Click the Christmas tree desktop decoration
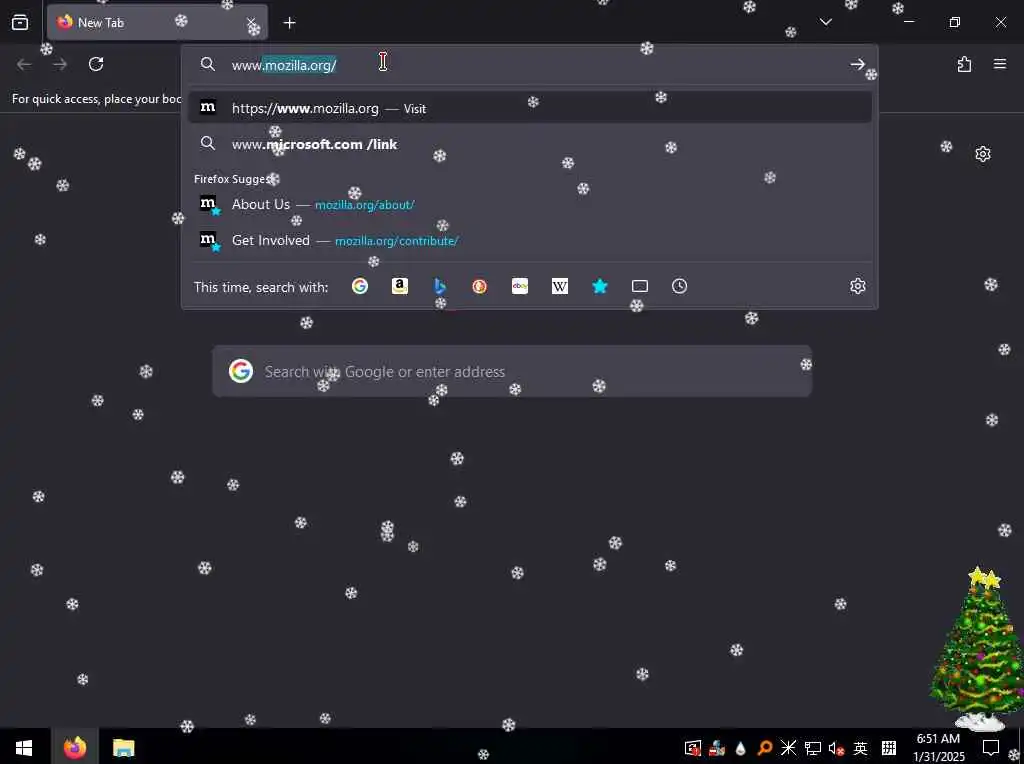This screenshot has width=1024, height=764. coord(977,649)
